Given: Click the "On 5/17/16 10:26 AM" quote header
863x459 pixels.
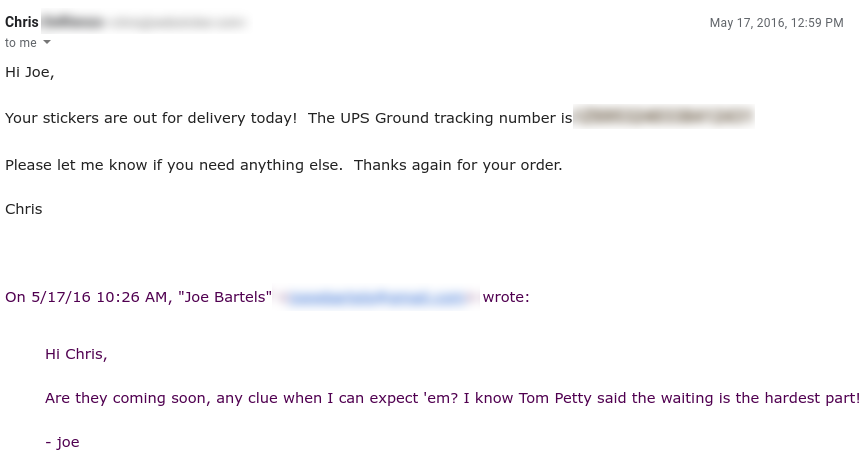Looking at the screenshot, I should point(88,297).
